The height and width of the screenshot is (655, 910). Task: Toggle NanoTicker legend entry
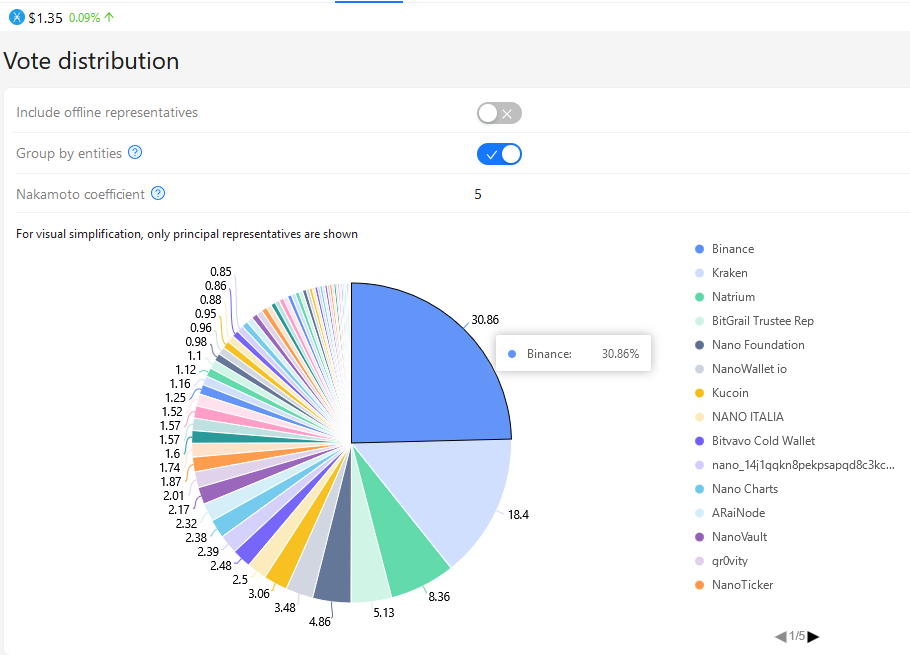(x=734, y=585)
